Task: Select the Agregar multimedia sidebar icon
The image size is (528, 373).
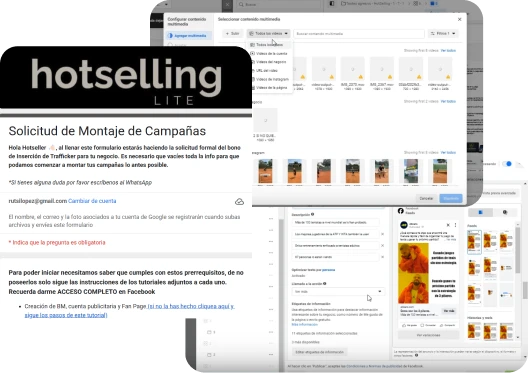Action: [x=170, y=35]
